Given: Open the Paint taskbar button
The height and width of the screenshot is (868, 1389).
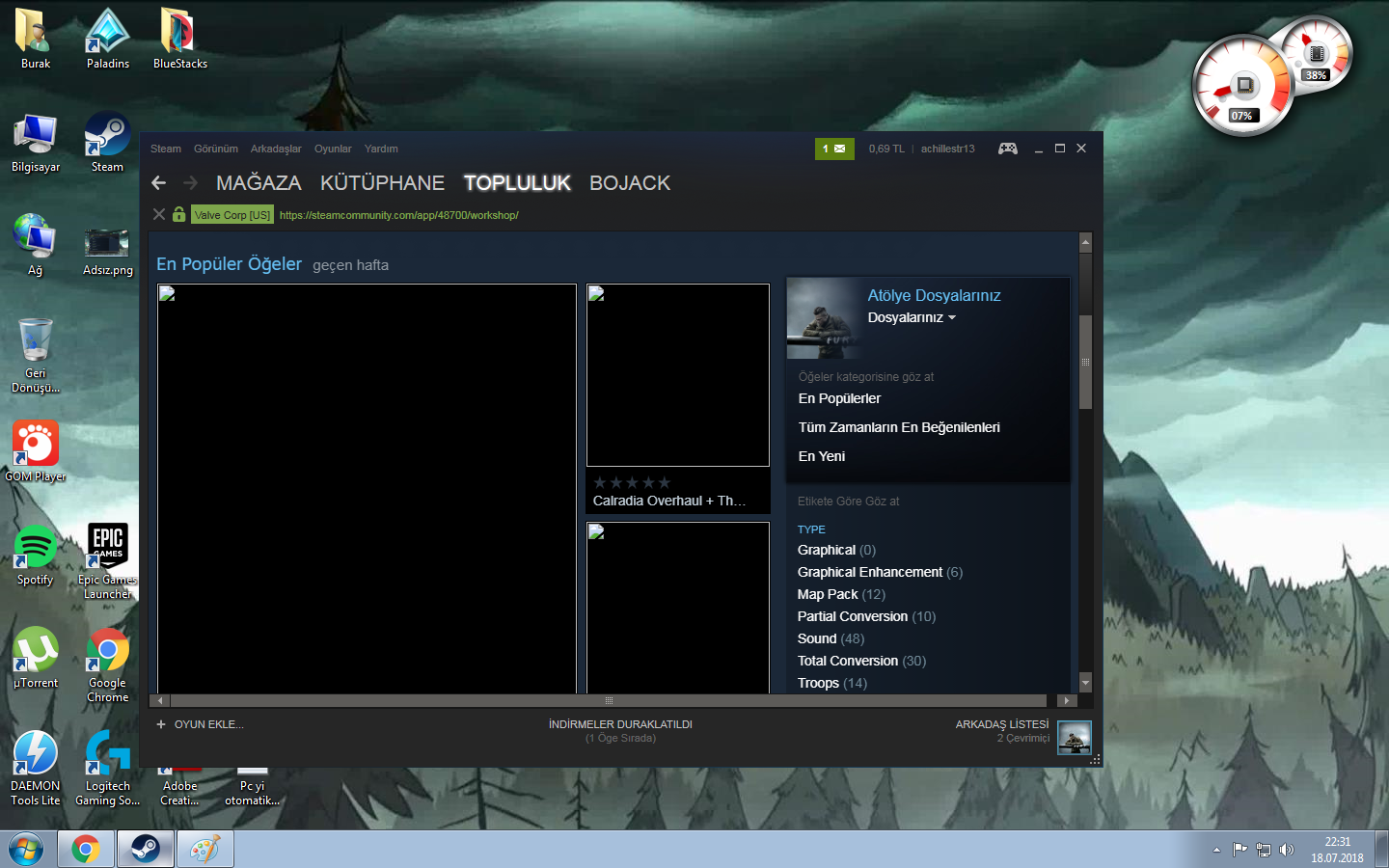Looking at the screenshot, I should [205, 850].
